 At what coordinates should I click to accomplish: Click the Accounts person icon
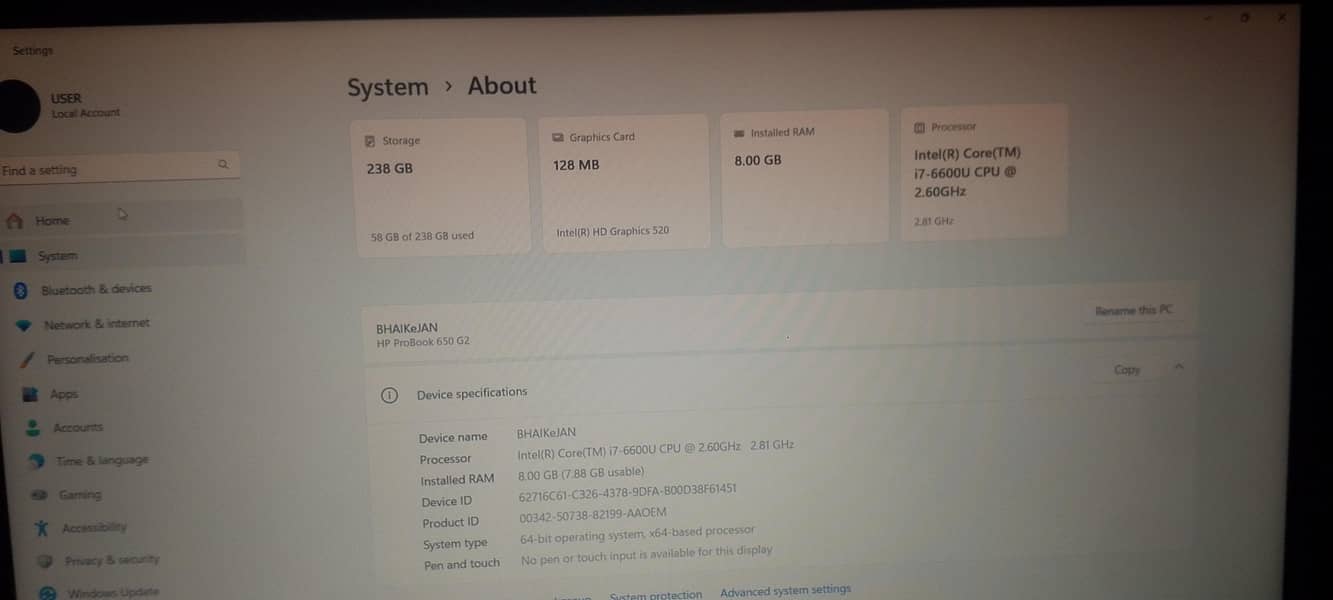coord(33,428)
